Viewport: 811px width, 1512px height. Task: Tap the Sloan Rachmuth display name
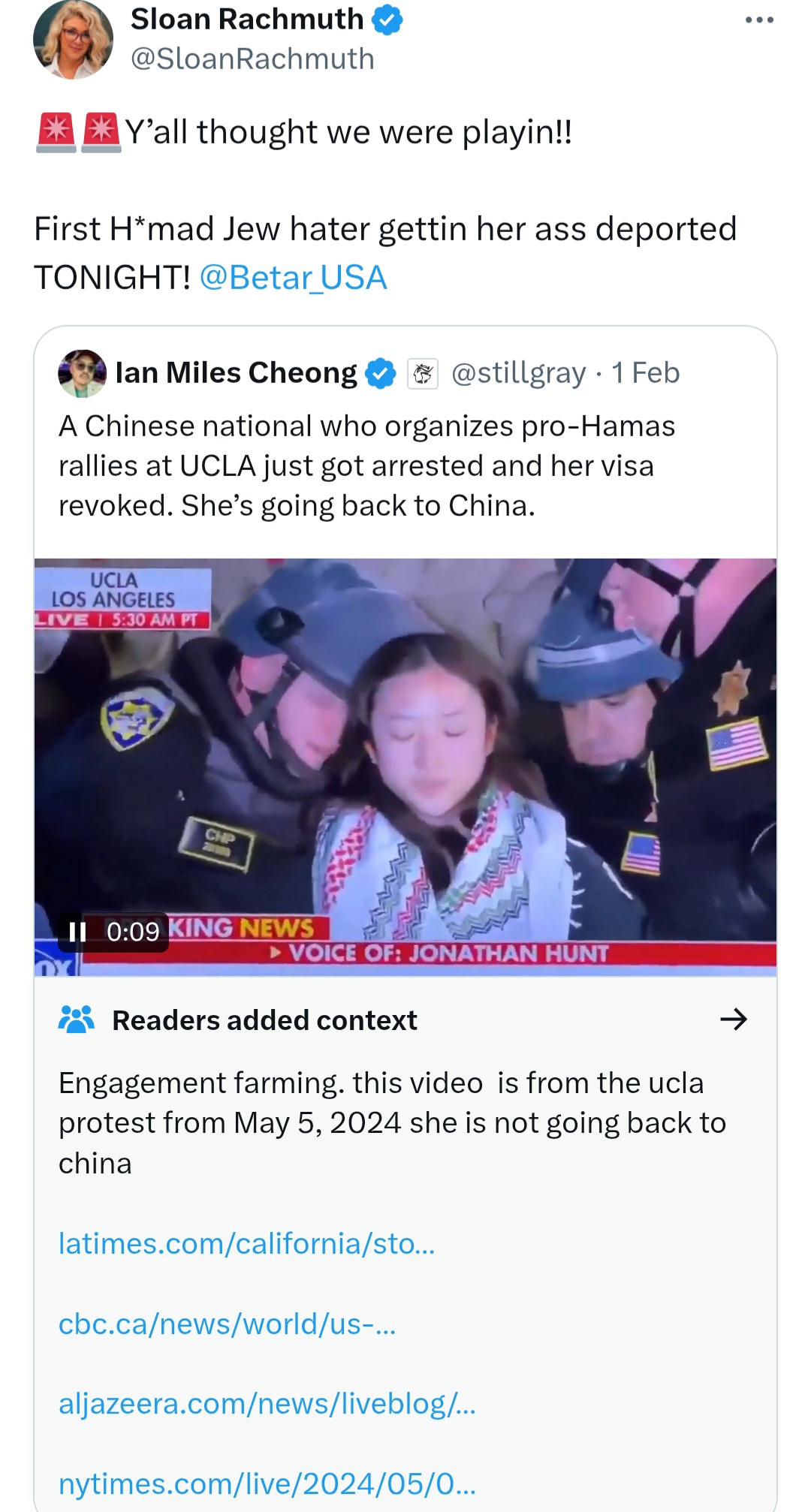pyautogui.click(x=247, y=20)
